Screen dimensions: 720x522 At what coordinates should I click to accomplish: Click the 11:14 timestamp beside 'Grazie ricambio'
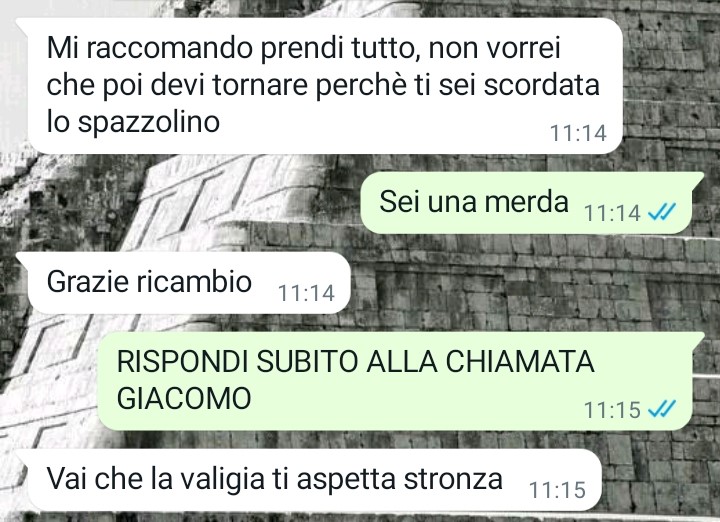[306, 293]
